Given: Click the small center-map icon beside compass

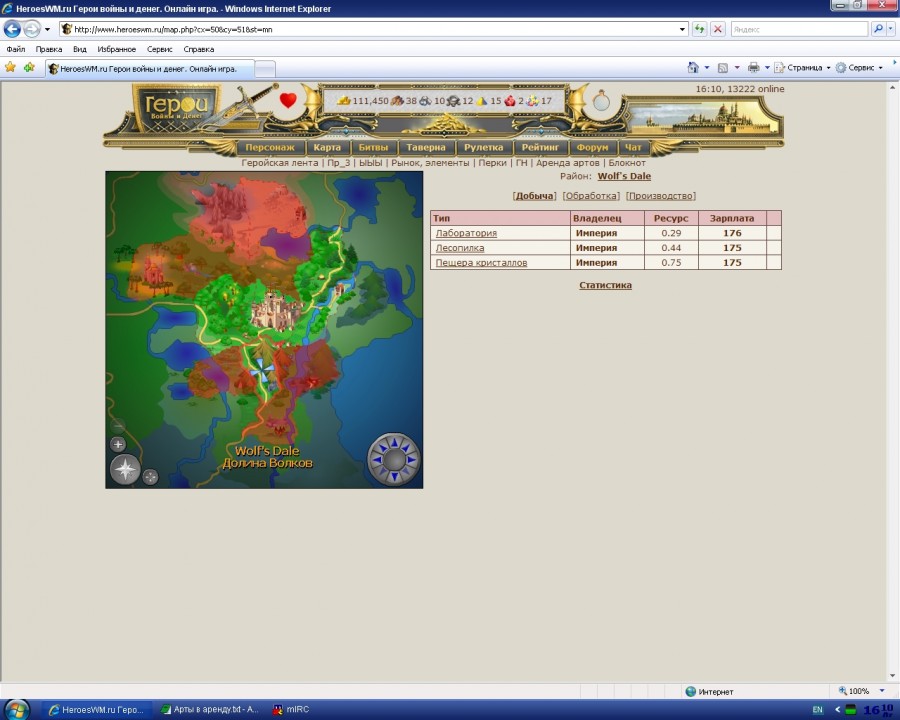Looking at the screenshot, I should click(x=150, y=477).
